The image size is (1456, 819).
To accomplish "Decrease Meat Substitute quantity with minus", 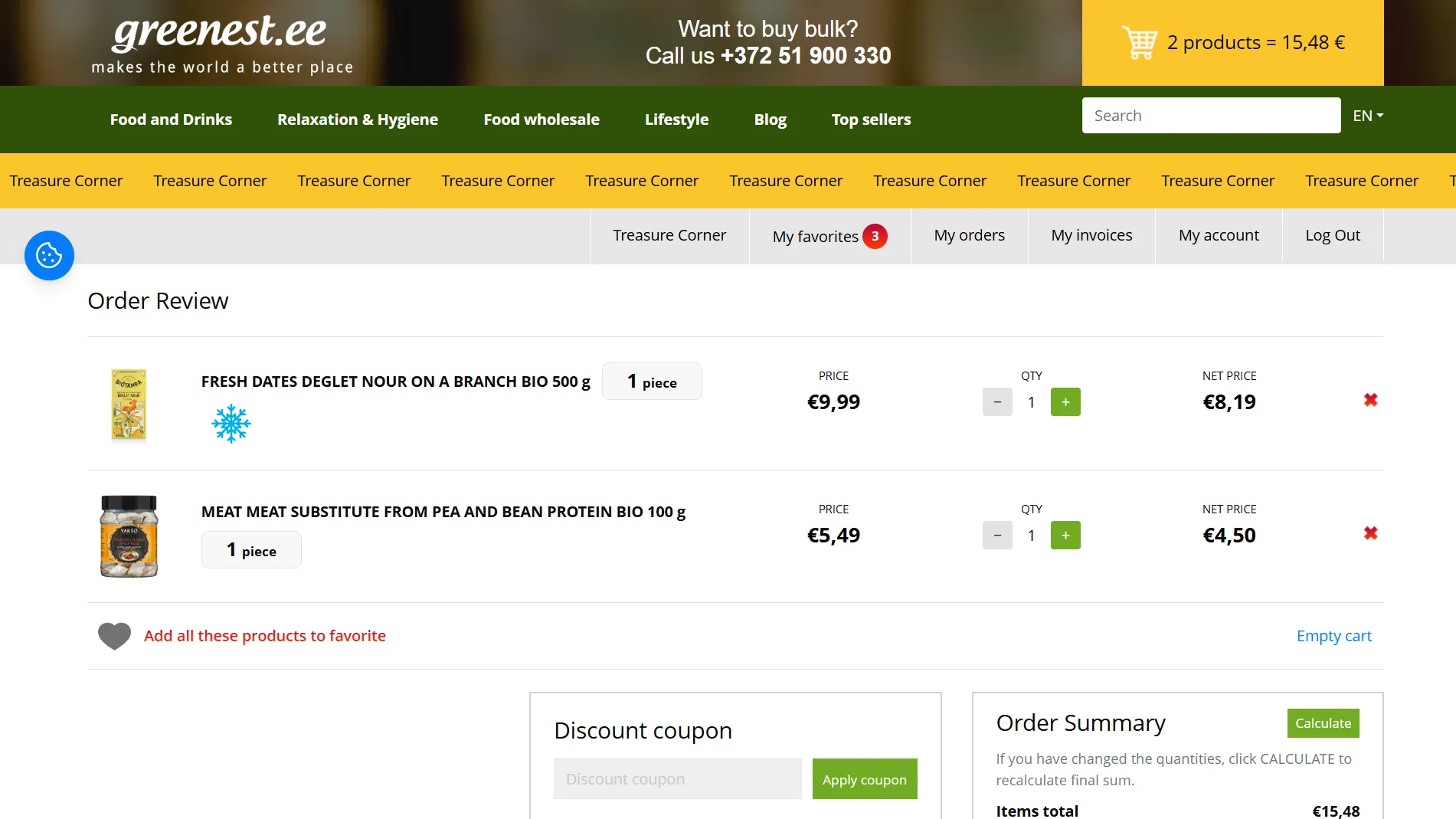I will (x=997, y=536).
